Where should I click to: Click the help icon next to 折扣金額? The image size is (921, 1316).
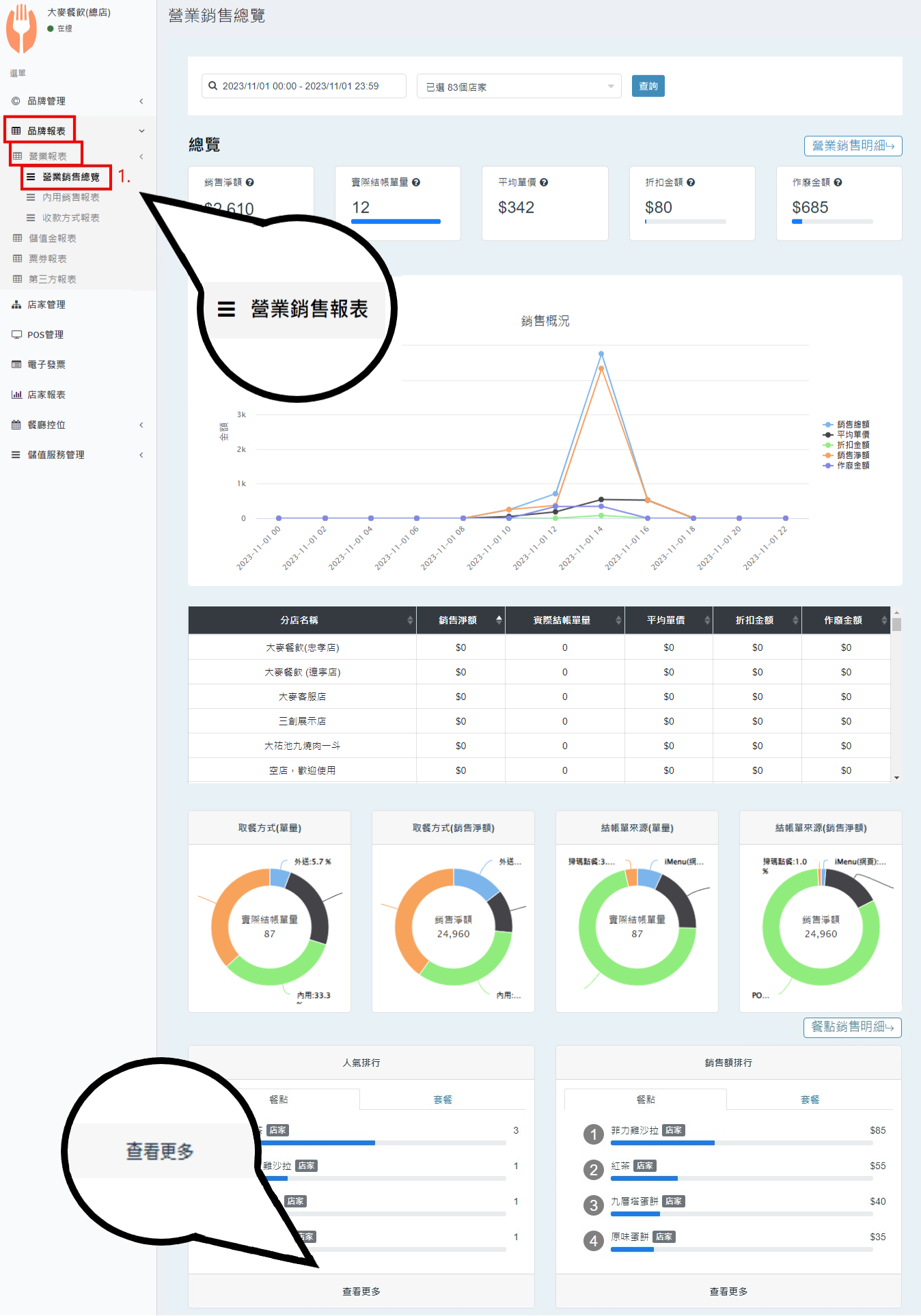(x=691, y=182)
